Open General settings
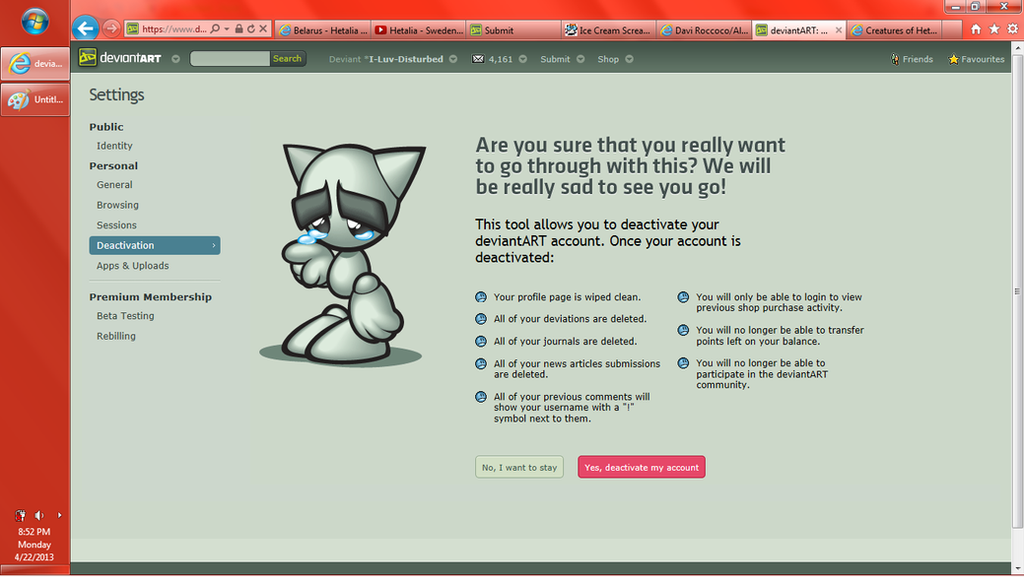This screenshot has height=577, width=1024. tap(114, 185)
